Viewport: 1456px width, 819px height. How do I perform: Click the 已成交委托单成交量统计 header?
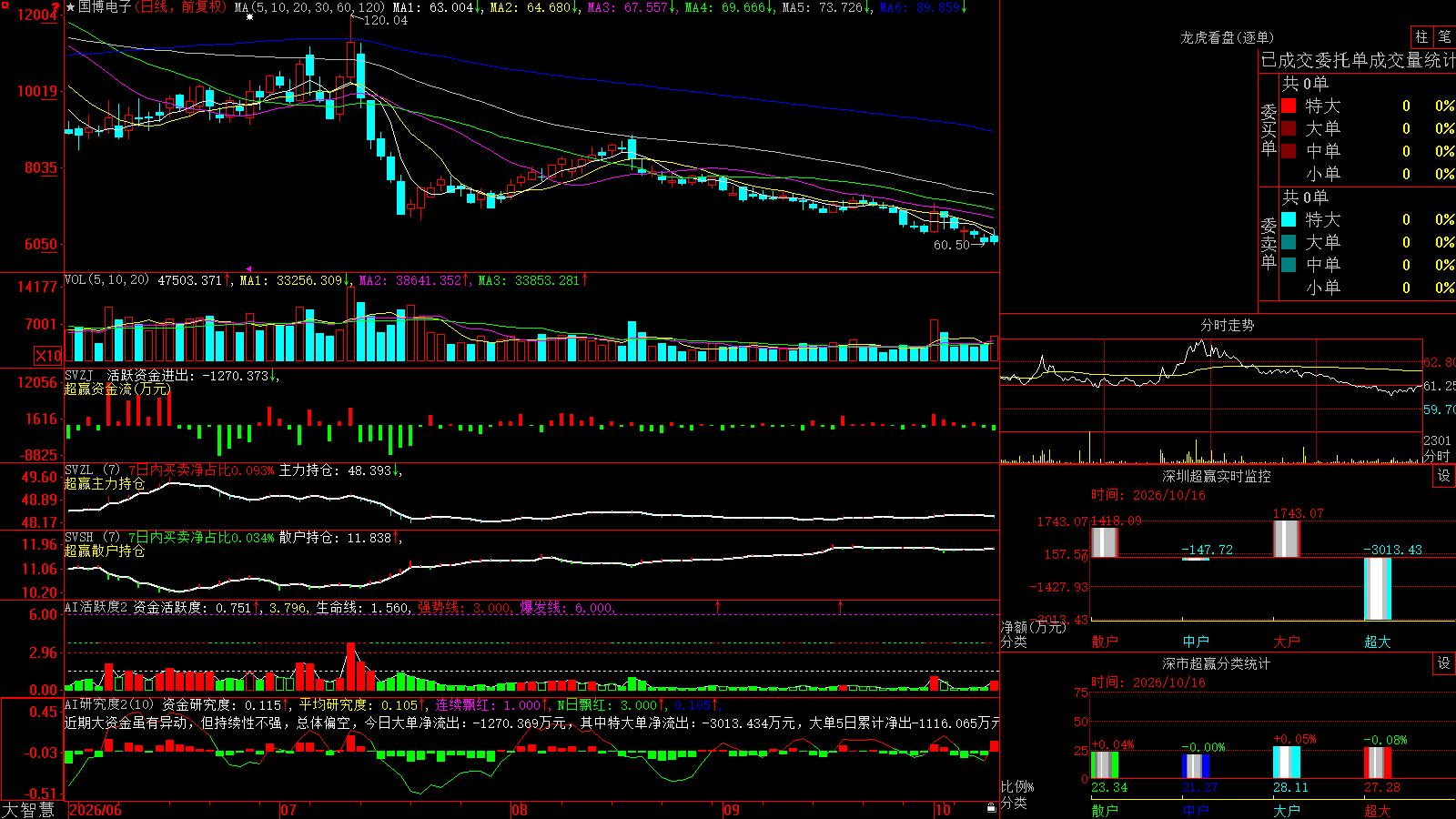tap(1358, 60)
